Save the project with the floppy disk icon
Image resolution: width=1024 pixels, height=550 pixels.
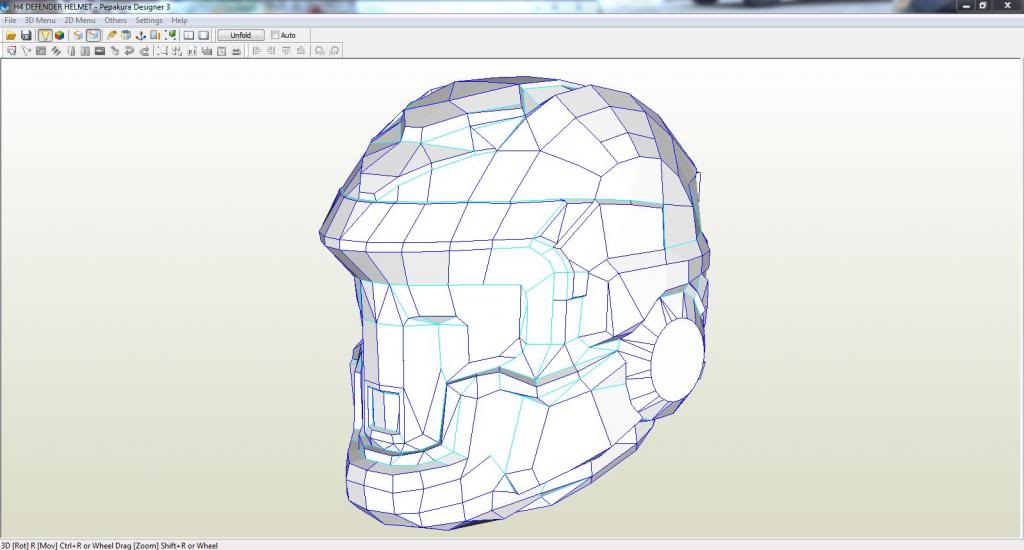(26, 35)
